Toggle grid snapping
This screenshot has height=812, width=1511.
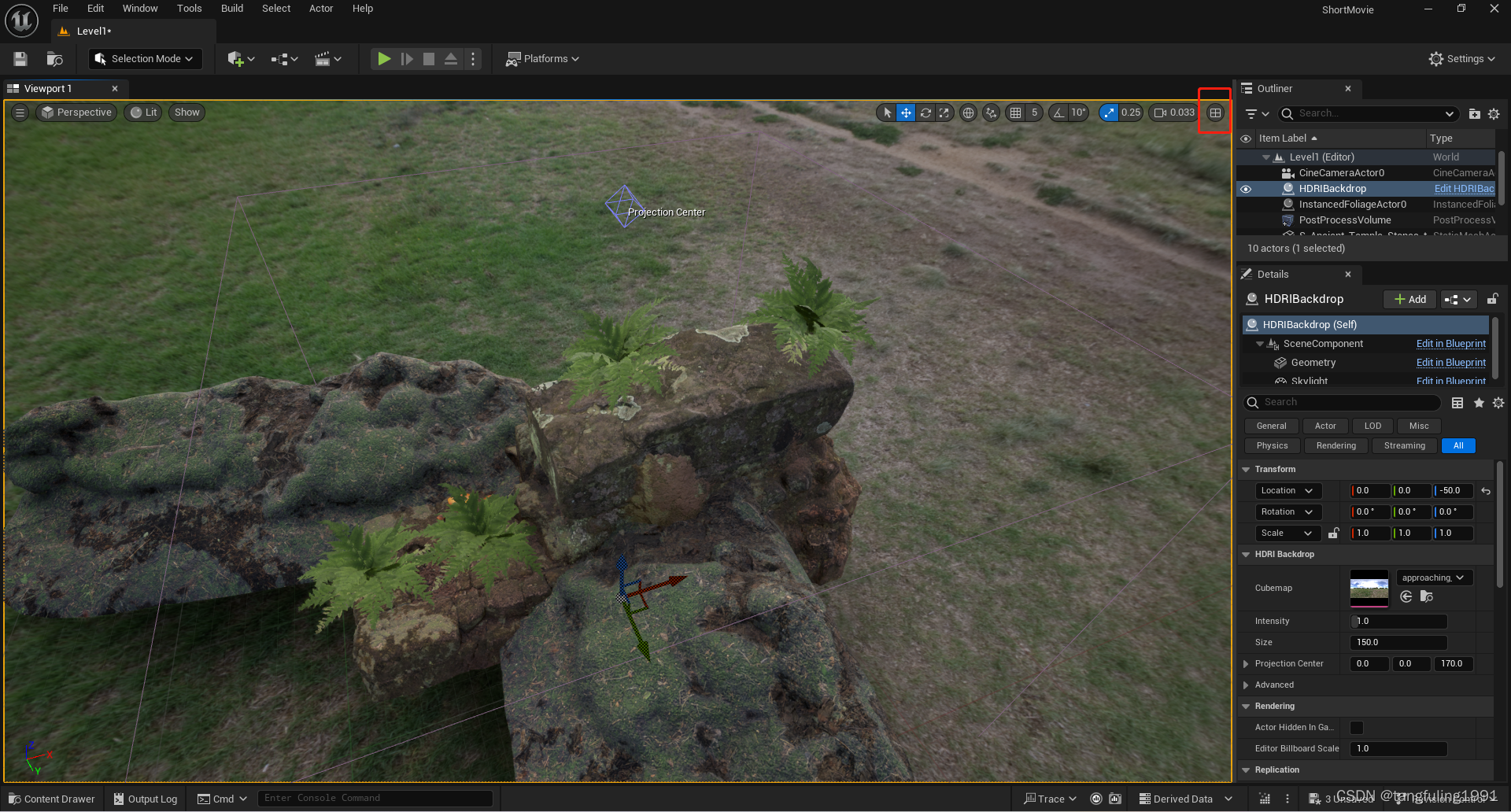[1015, 113]
